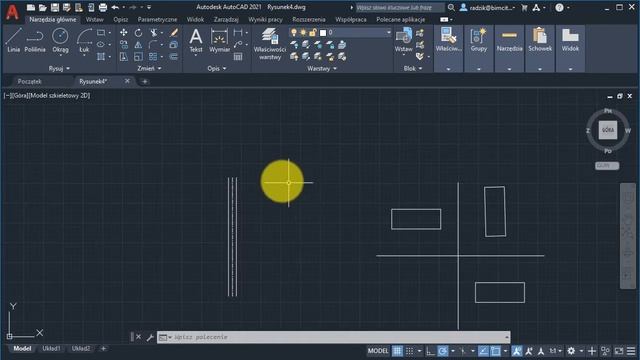This screenshot has width=640, height=360.
Task: Open the Wstaw ribbon tab
Action: tap(94, 19)
